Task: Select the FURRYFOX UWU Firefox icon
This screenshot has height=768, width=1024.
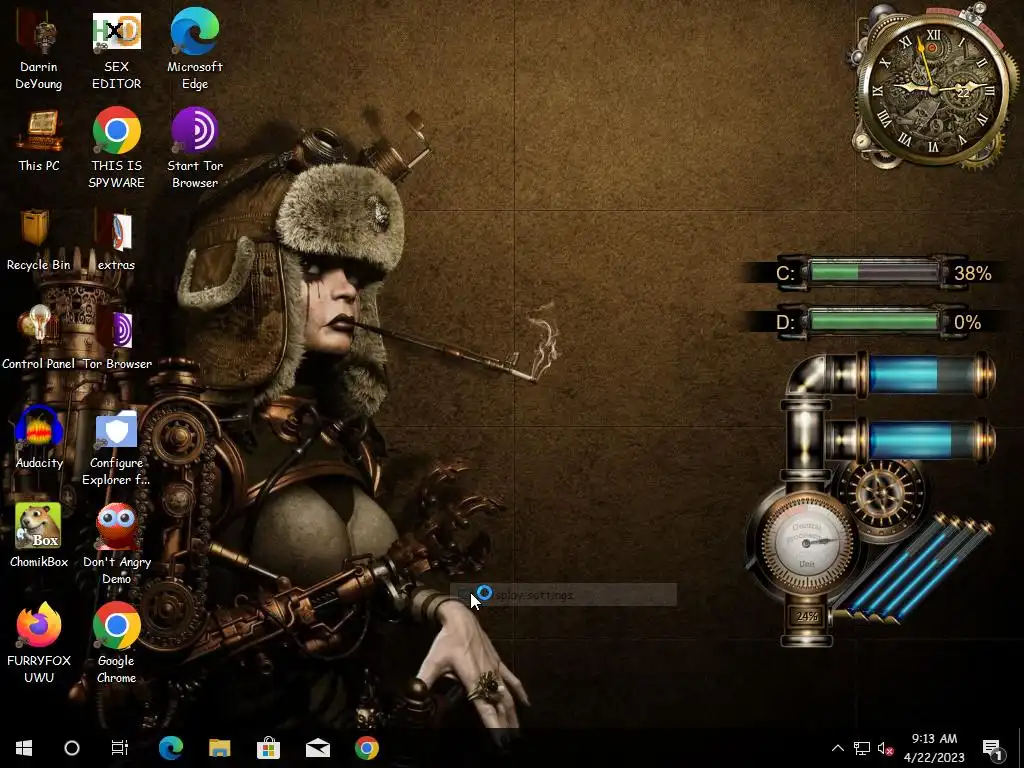Action: [39, 643]
